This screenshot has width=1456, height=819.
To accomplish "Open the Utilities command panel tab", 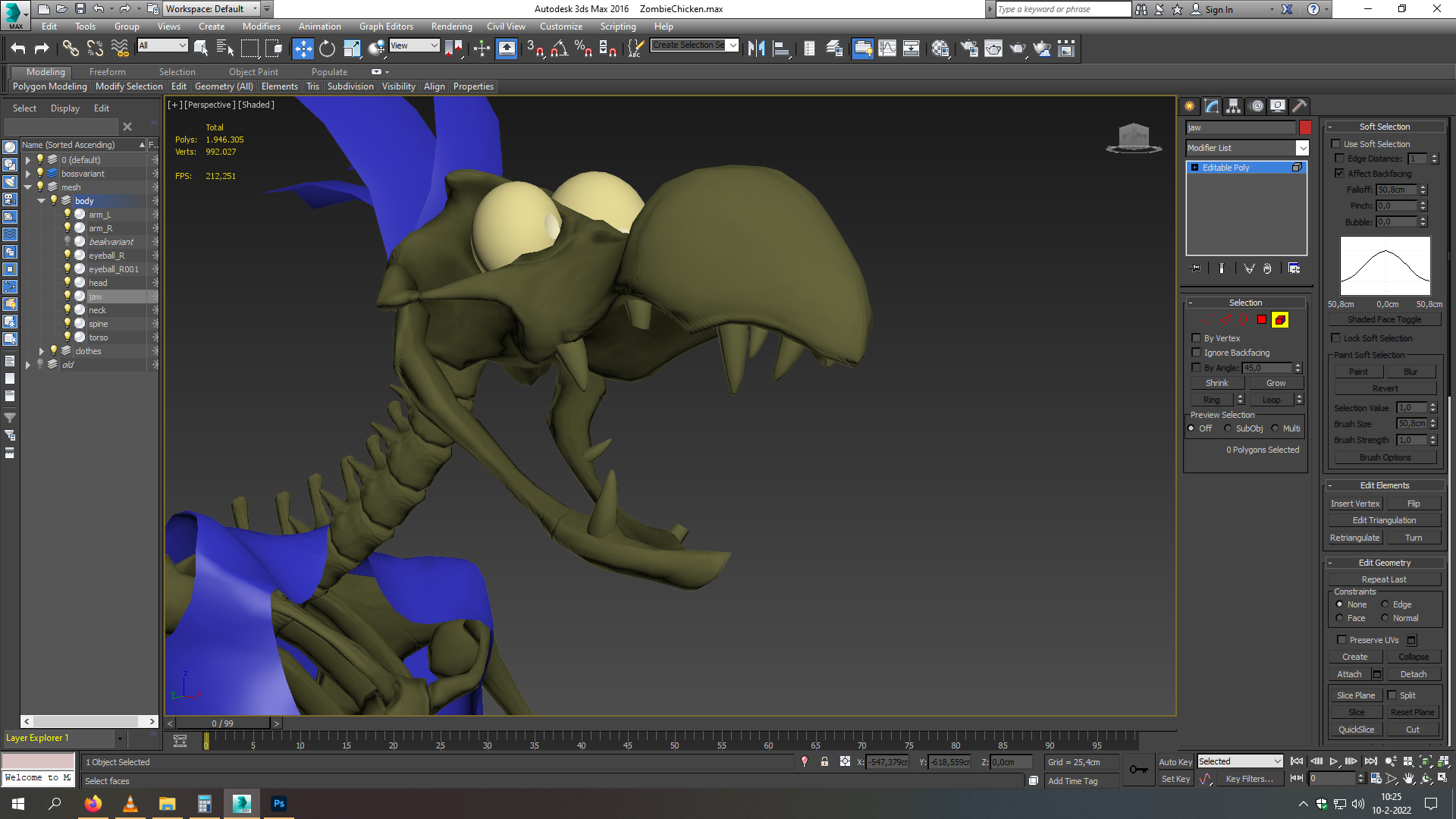I will (x=1299, y=106).
